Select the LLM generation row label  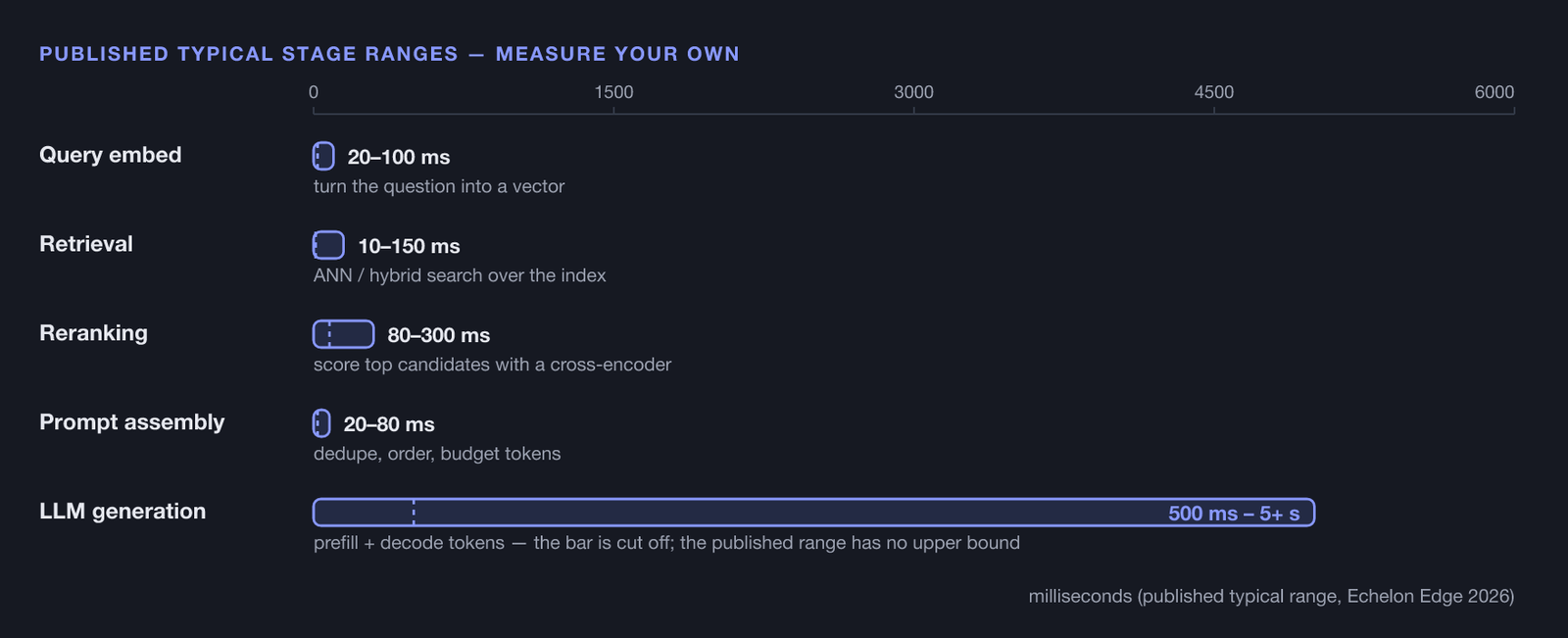(x=122, y=512)
